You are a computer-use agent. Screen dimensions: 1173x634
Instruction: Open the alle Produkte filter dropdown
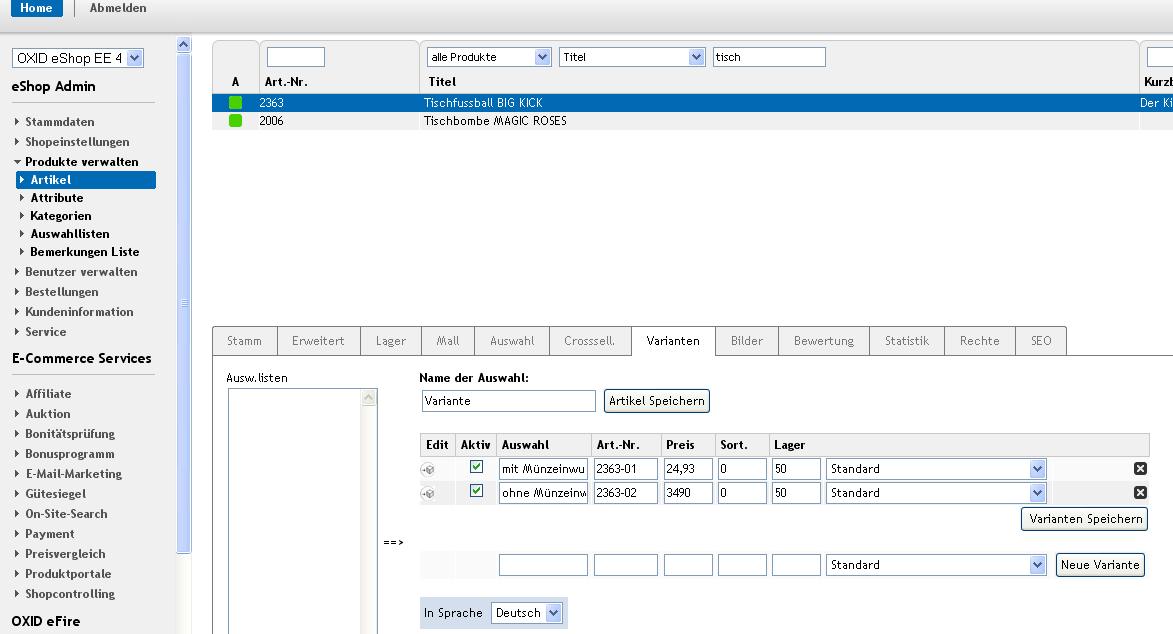point(489,57)
